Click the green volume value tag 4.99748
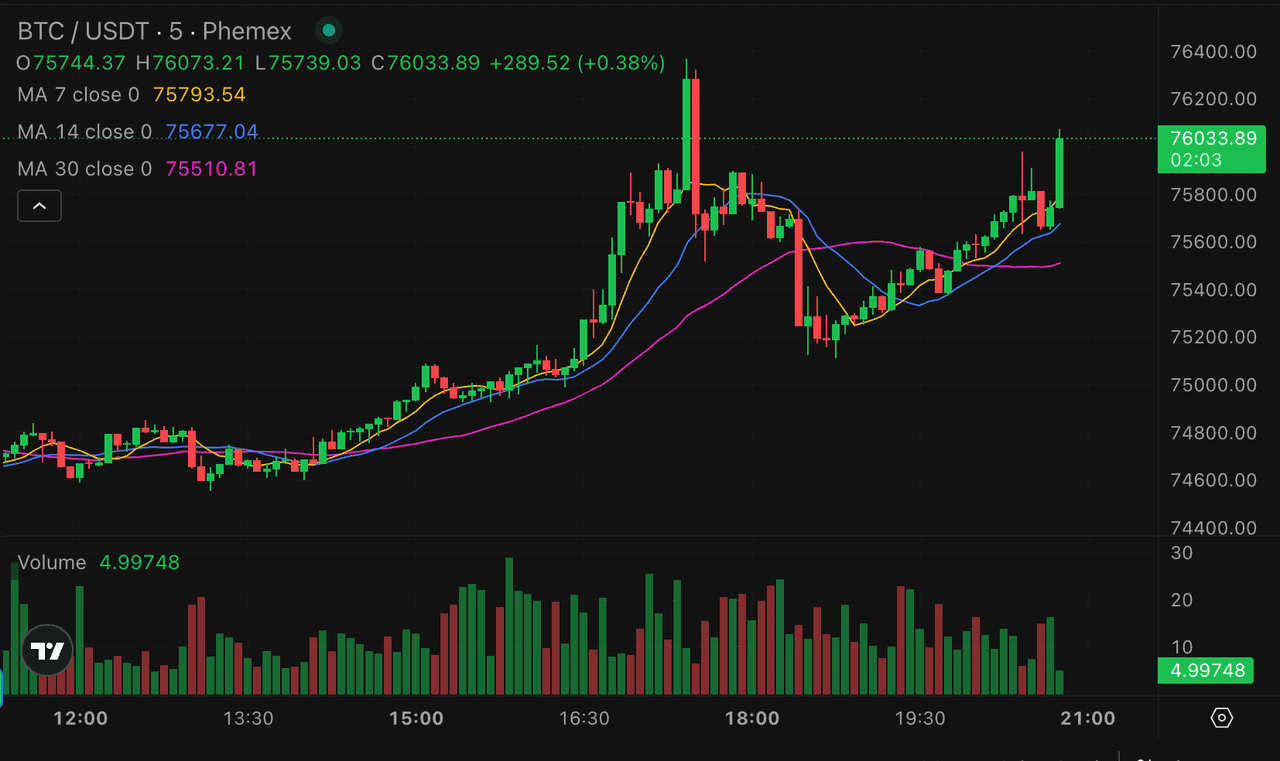Image resolution: width=1280 pixels, height=761 pixels. [x=1205, y=670]
